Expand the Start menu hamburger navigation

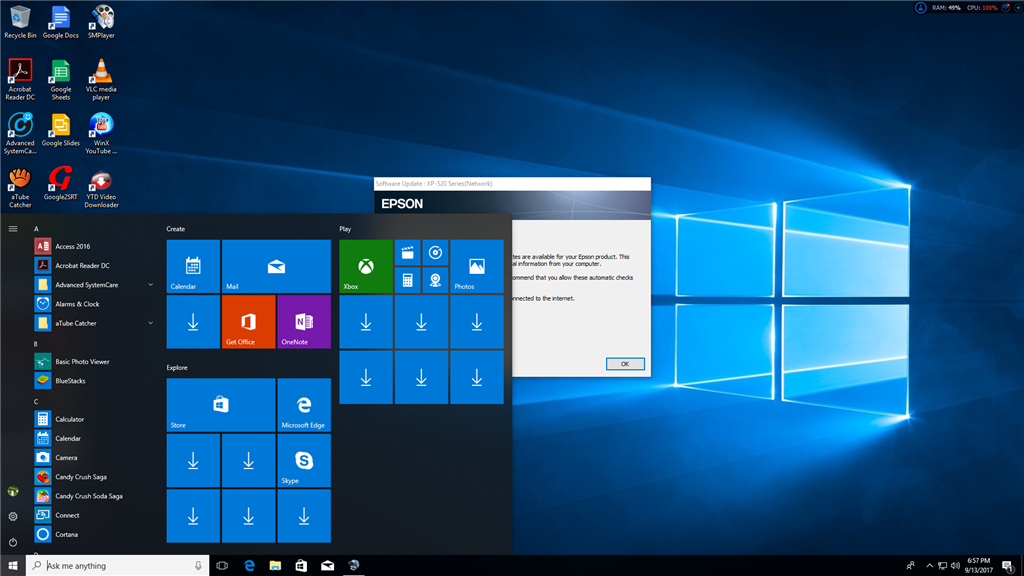(13, 229)
